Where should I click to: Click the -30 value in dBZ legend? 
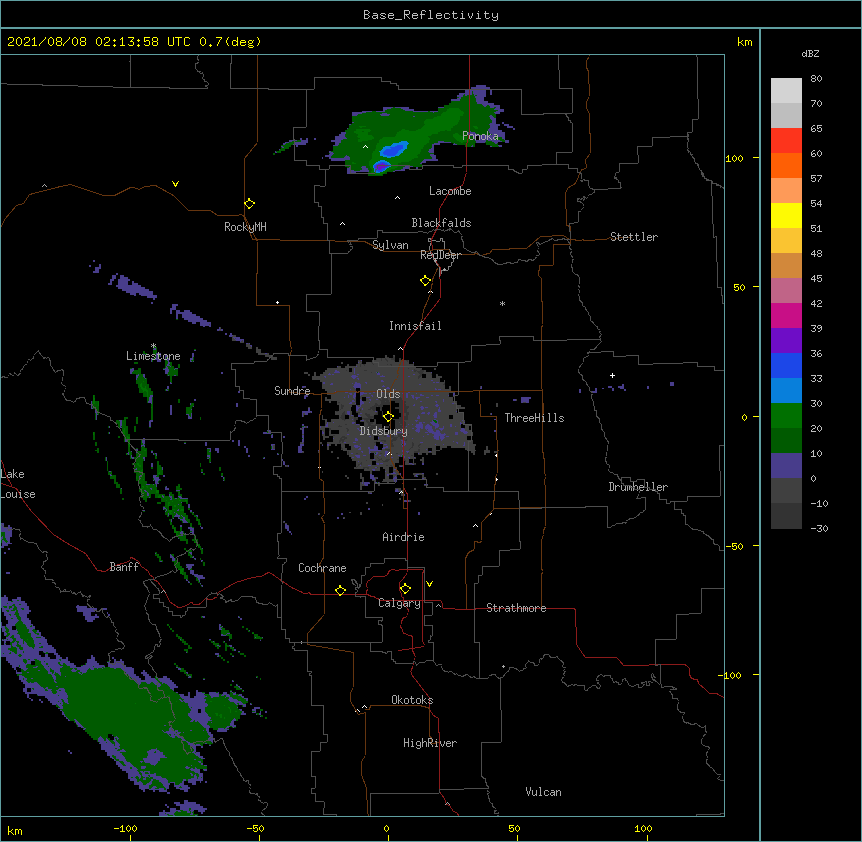819,529
